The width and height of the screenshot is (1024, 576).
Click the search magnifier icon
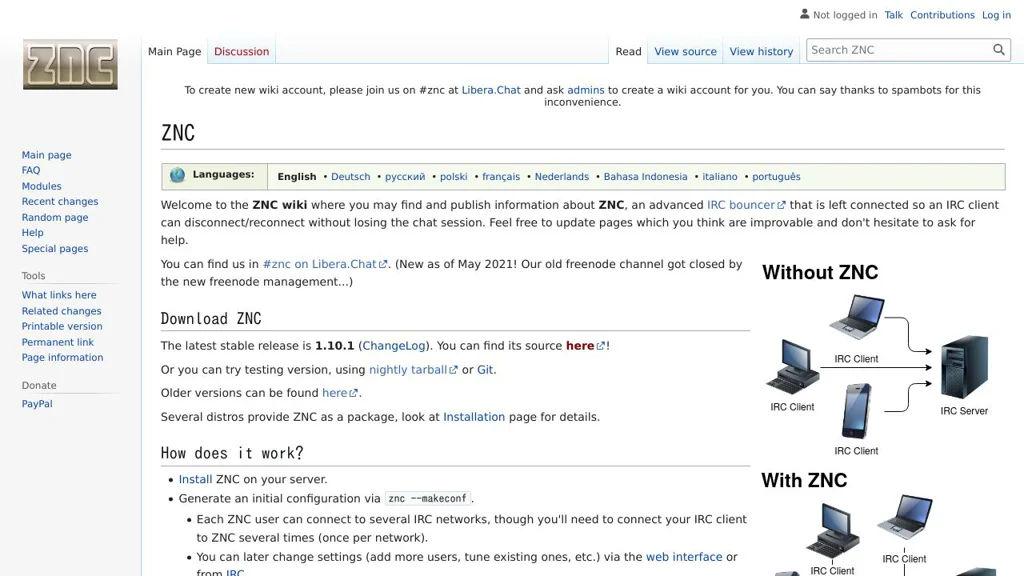coord(999,50)
